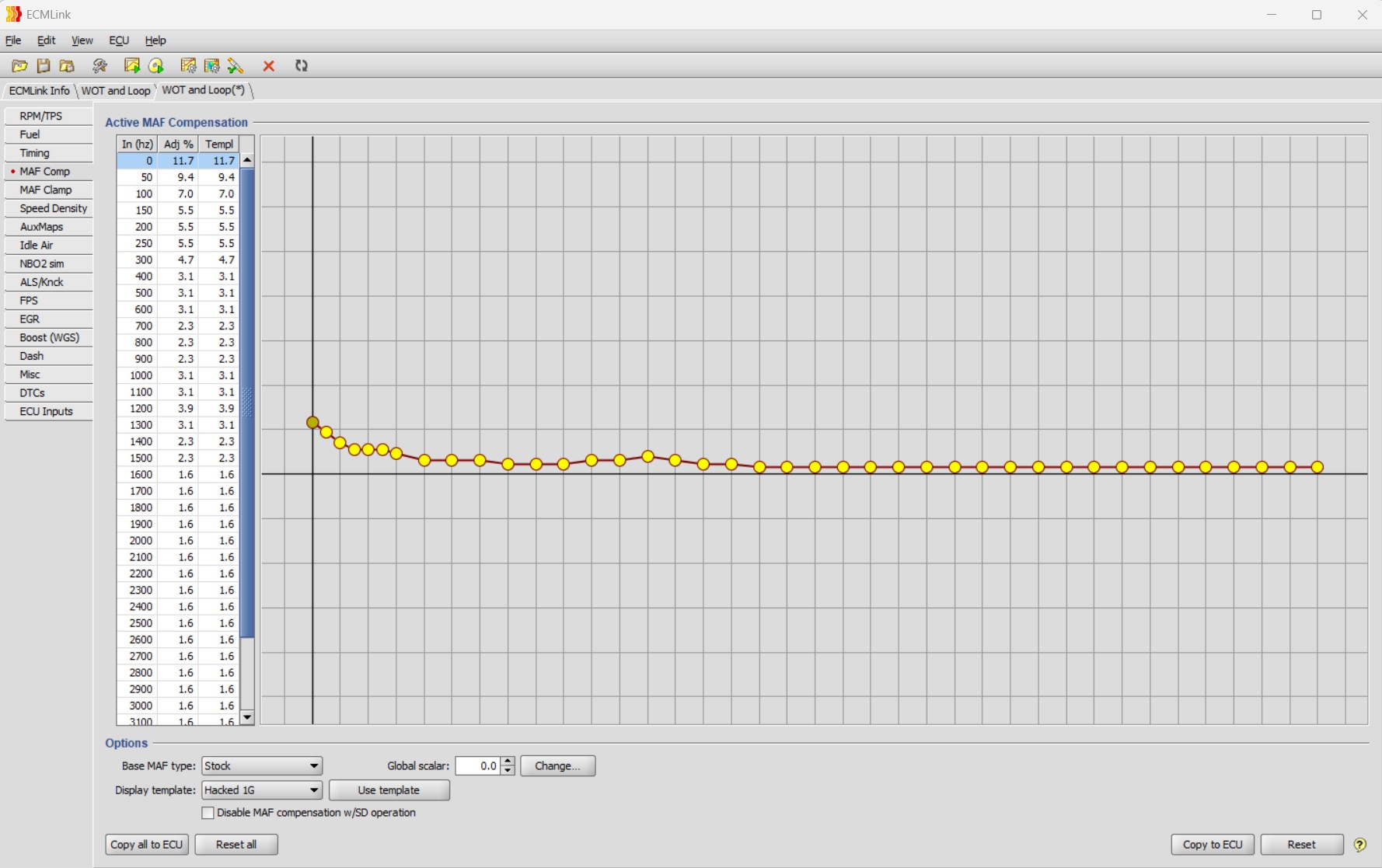This screenshot has height=868, width=1382.
Task: Click the wrench and hammer tools icon
Action: pos(99,66)
